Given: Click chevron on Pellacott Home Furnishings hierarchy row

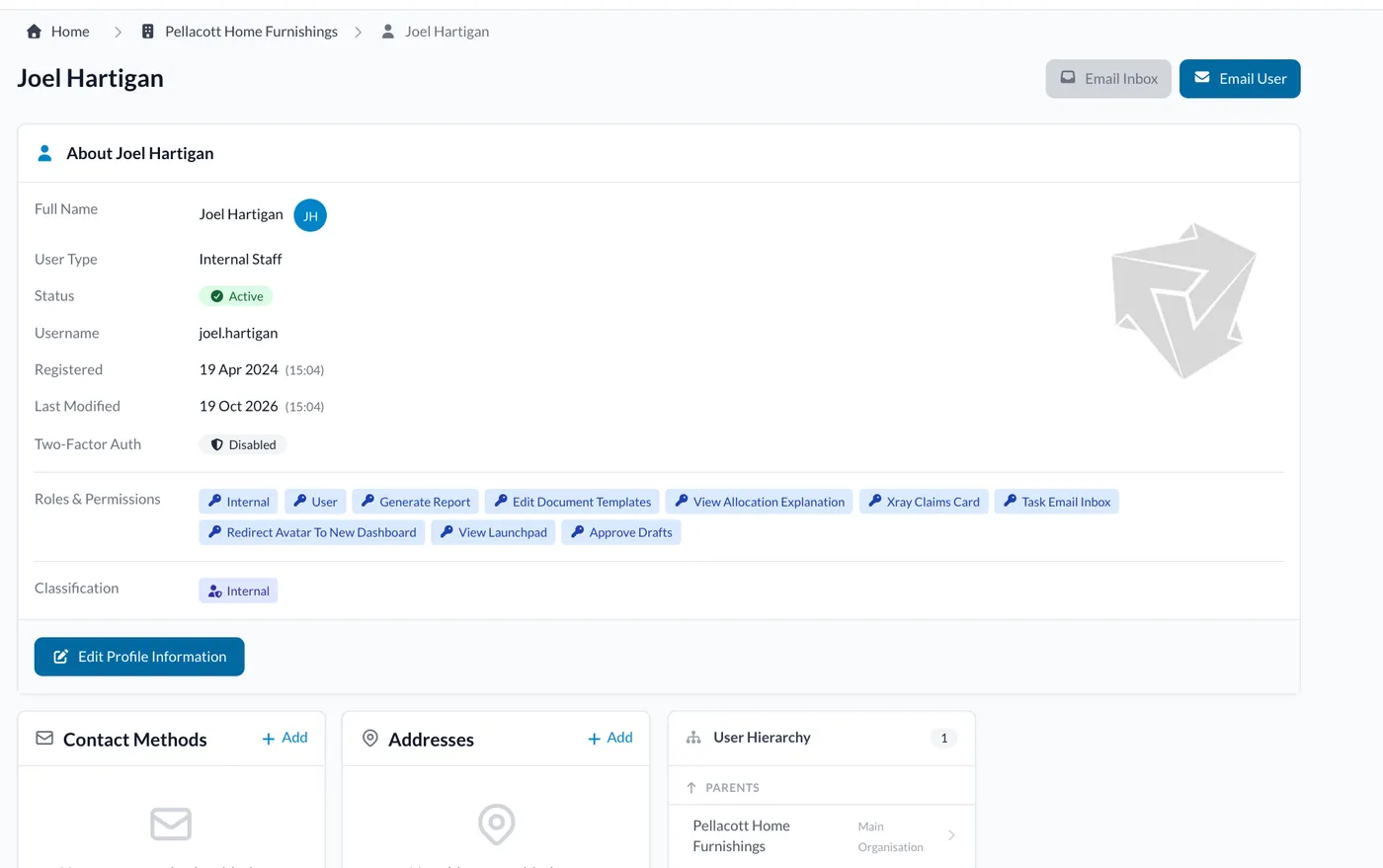Looking at the screenshot, I should tap(951, 835).
